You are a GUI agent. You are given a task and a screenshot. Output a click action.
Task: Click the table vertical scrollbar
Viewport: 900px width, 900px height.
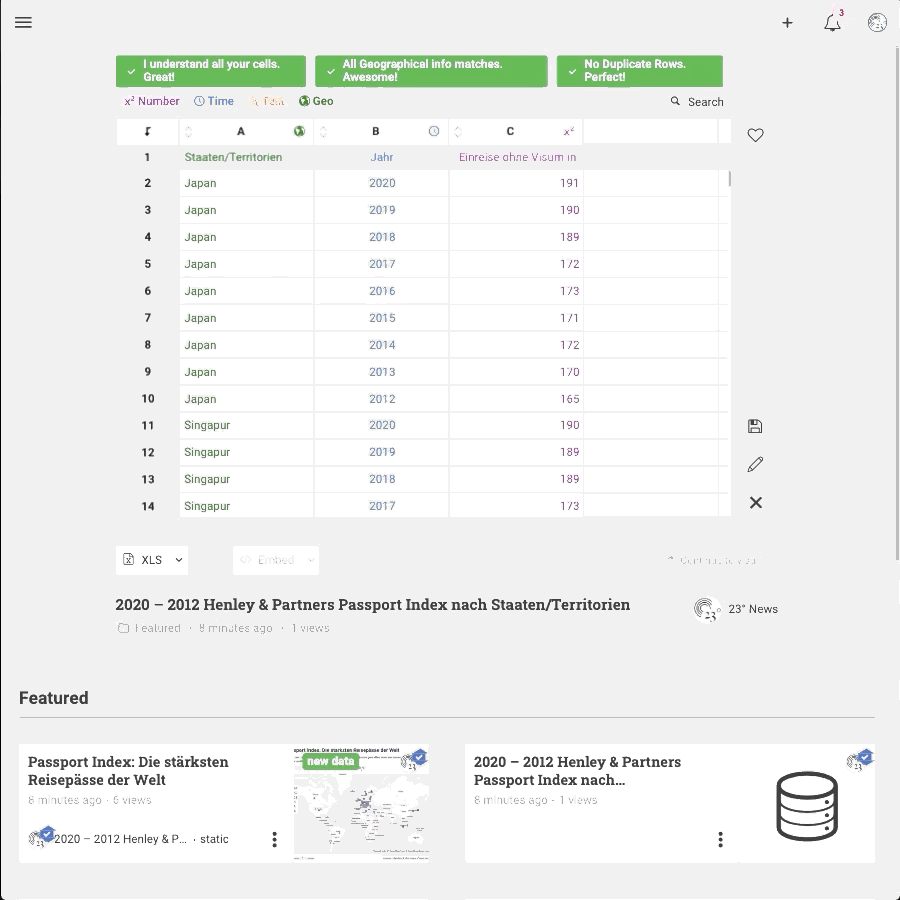730,179
